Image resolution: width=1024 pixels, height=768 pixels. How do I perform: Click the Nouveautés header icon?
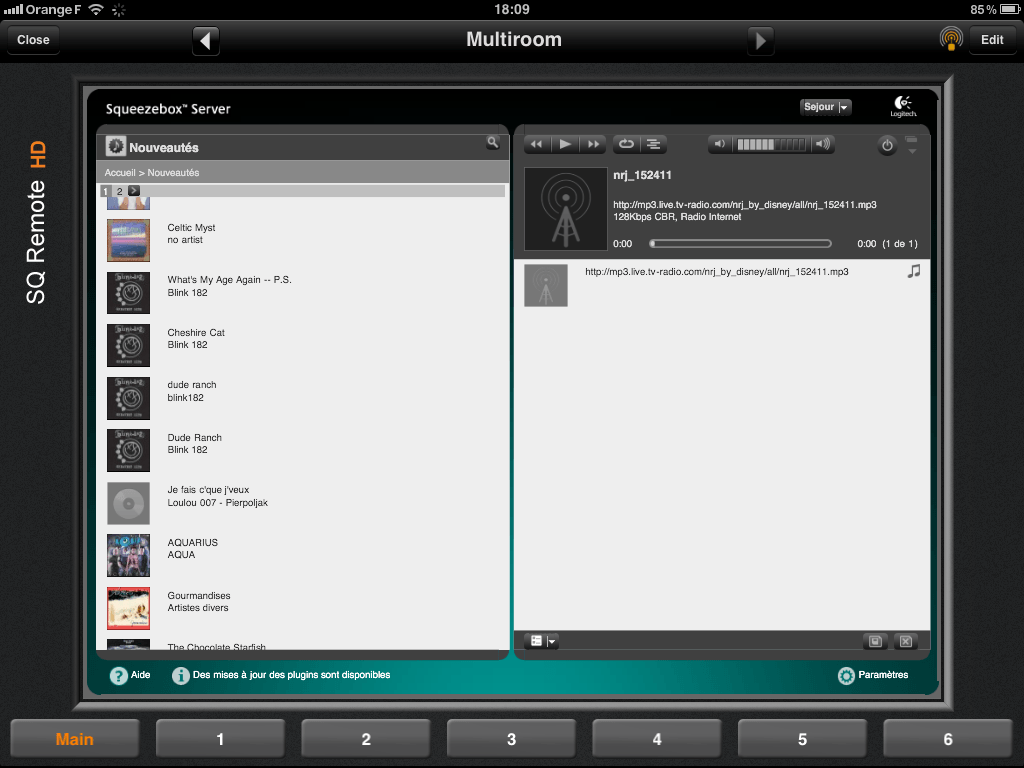(116, 146)
